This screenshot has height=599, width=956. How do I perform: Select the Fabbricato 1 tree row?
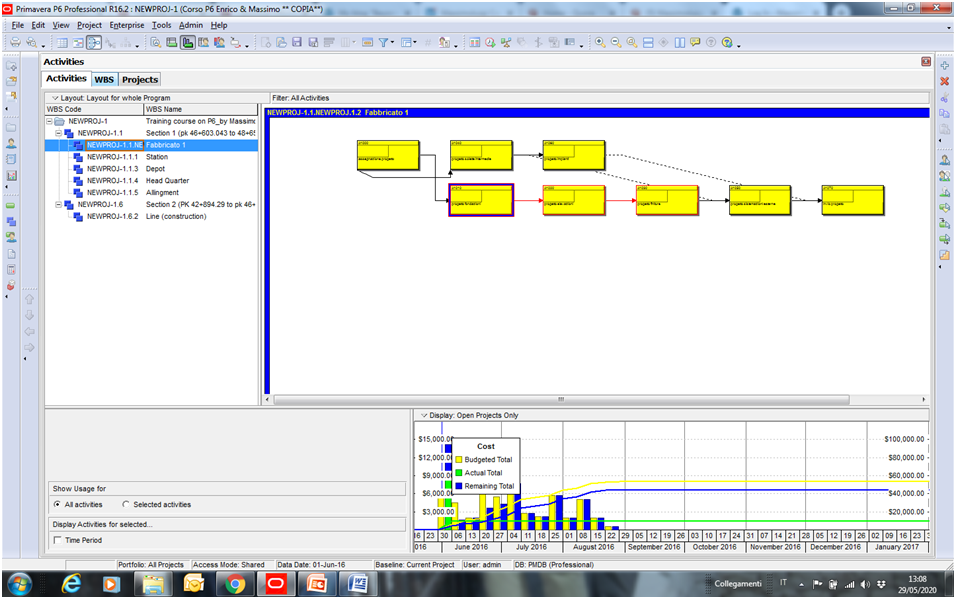click(151, 145)
